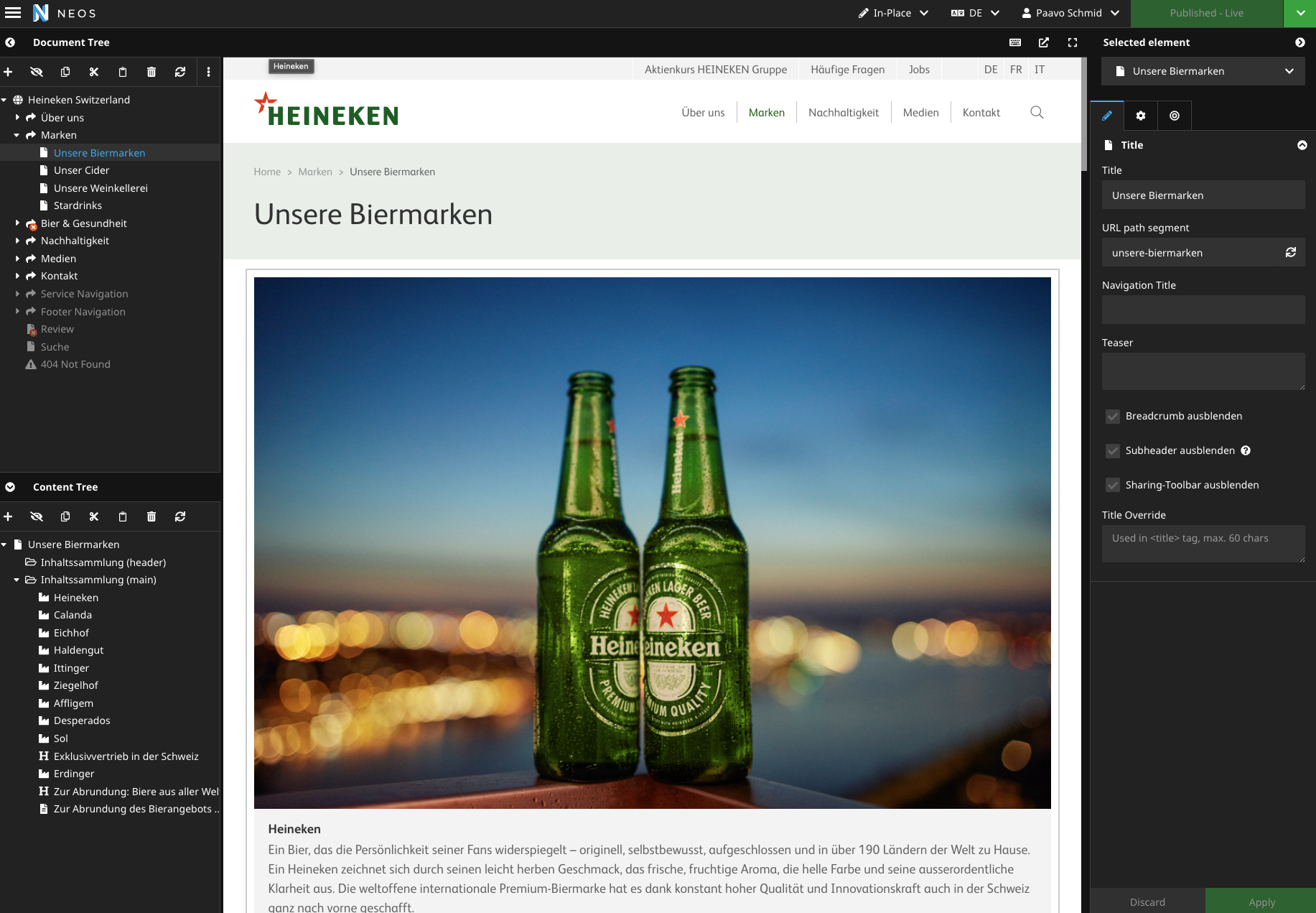Switch site language to FR
The image size is (1316, 913).
[x=1016, y=70]
